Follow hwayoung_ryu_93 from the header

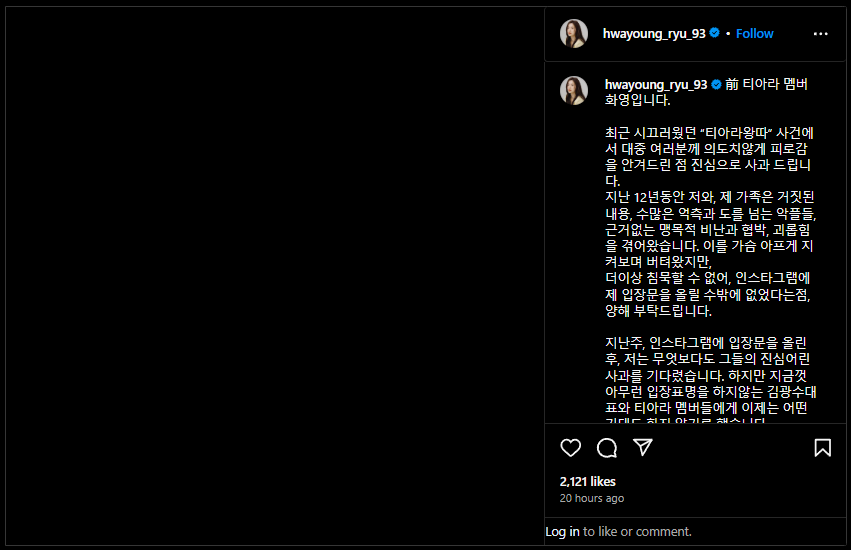(754, 34)
